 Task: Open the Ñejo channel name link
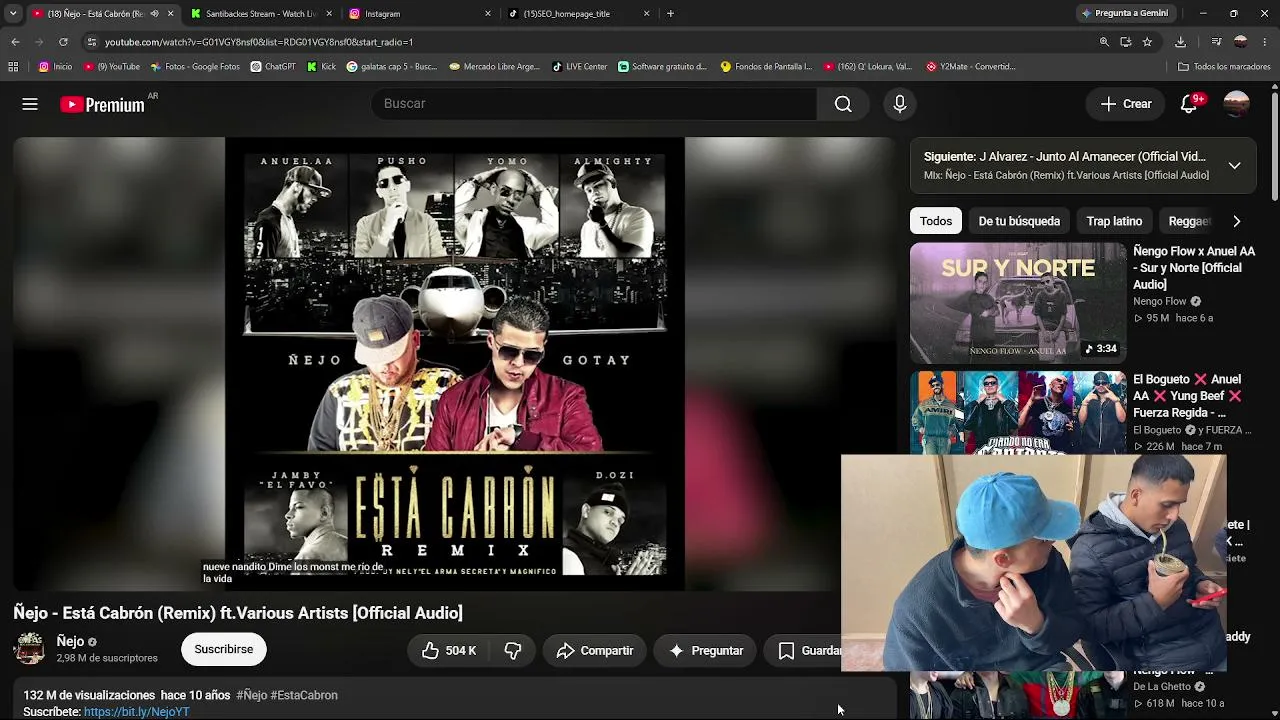pos(70,642)
